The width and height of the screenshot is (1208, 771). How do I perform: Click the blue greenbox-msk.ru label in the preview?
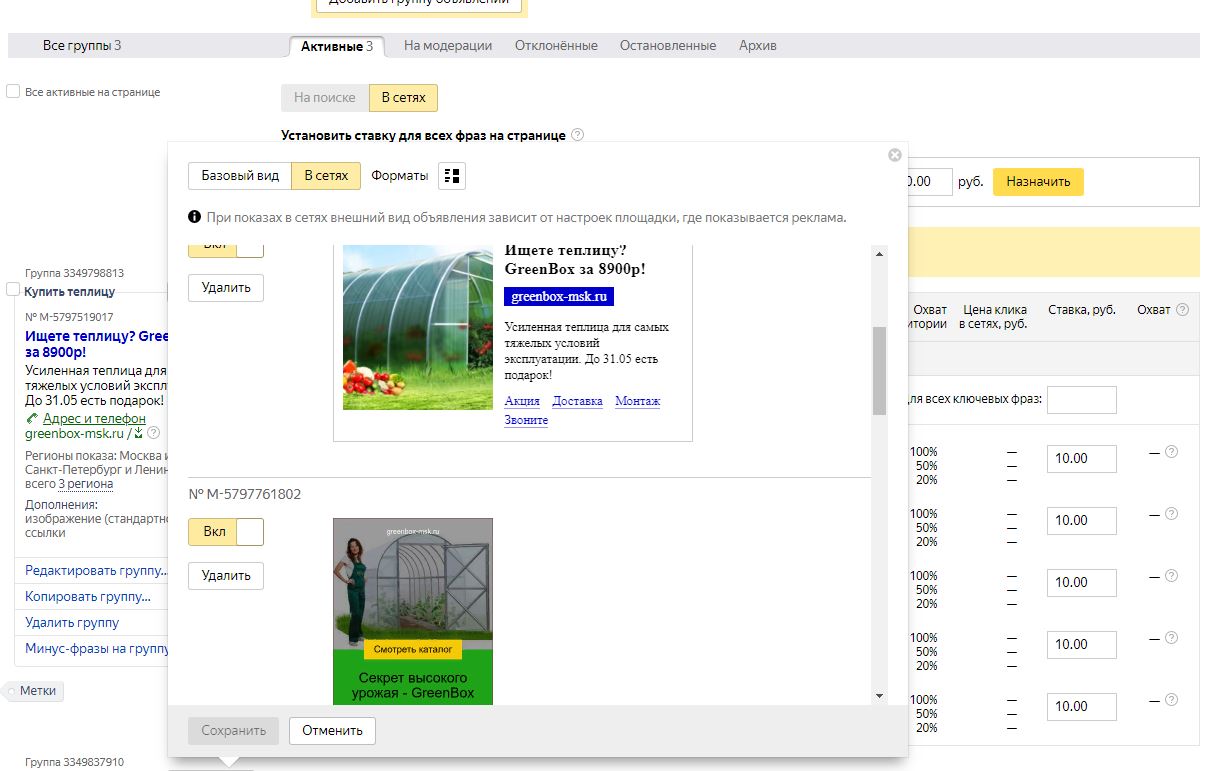pyautogui.click(x=559, y=297)
